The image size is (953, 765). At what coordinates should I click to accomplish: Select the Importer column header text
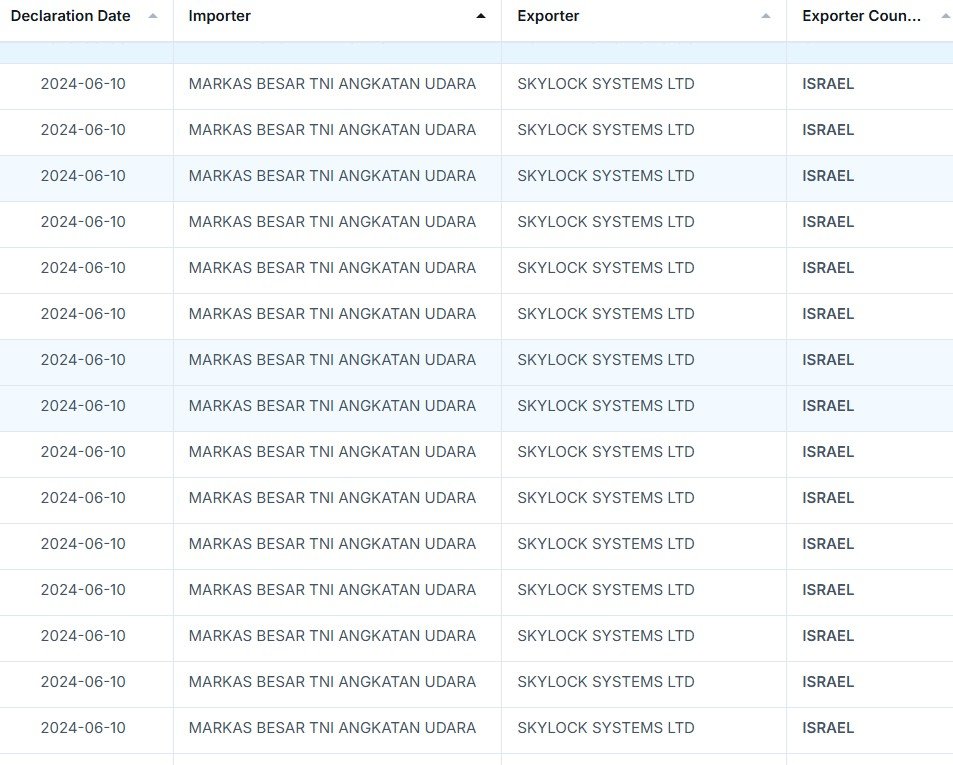click(219, 16)
